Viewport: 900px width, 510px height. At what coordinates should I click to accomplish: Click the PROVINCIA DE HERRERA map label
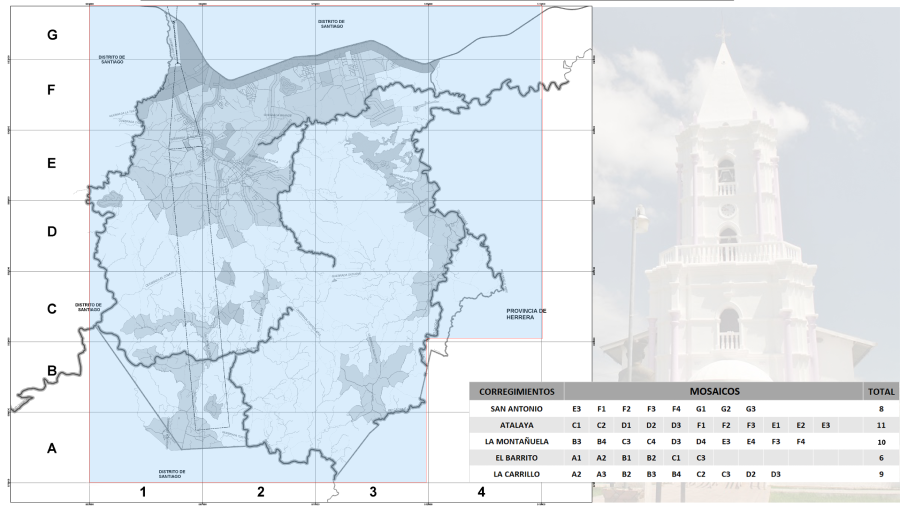526,314
